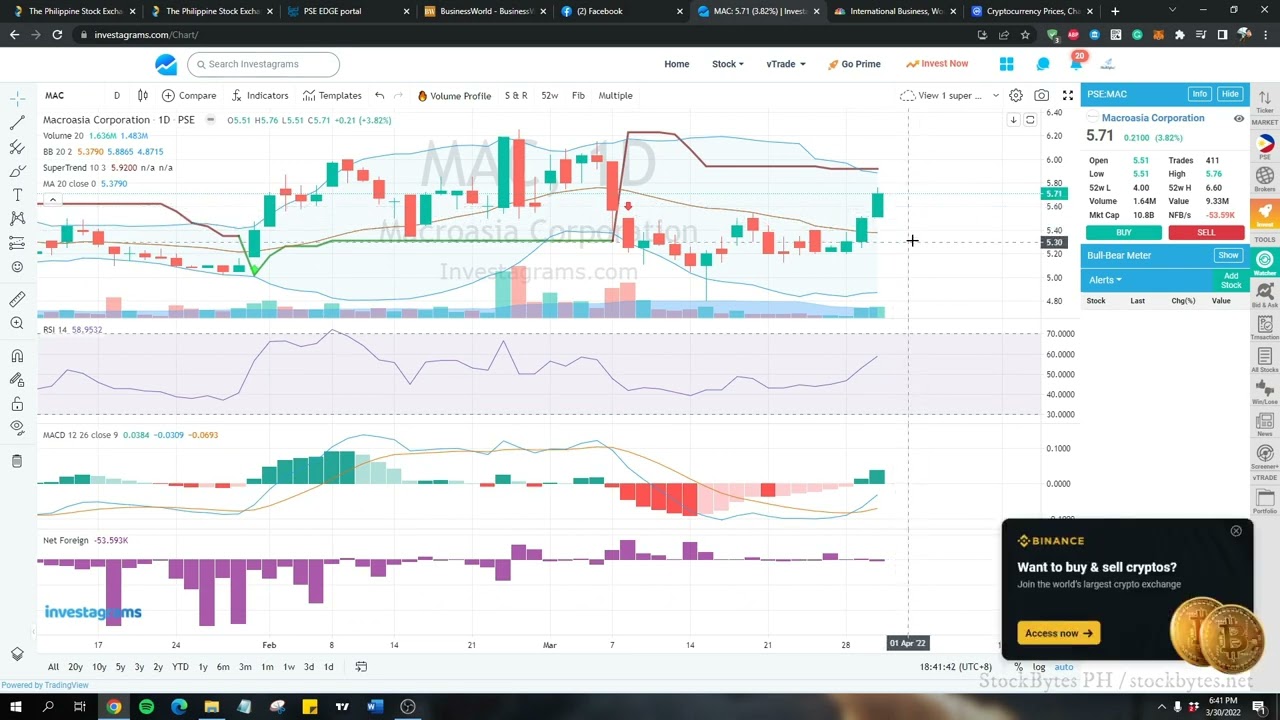
Task: Activate the zoom in magnifier tool
Action: (17, 323)
